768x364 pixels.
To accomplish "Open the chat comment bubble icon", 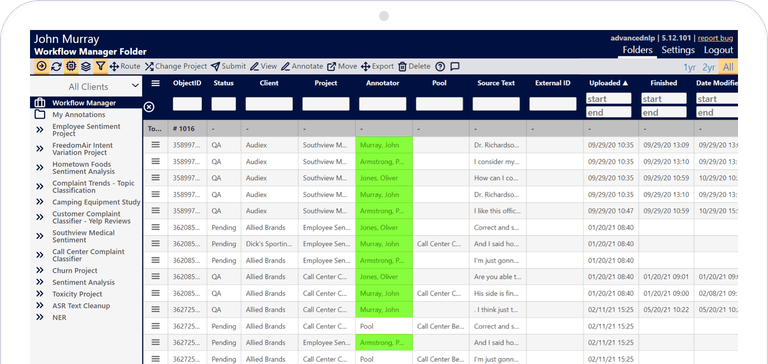I will coord(455,67).
